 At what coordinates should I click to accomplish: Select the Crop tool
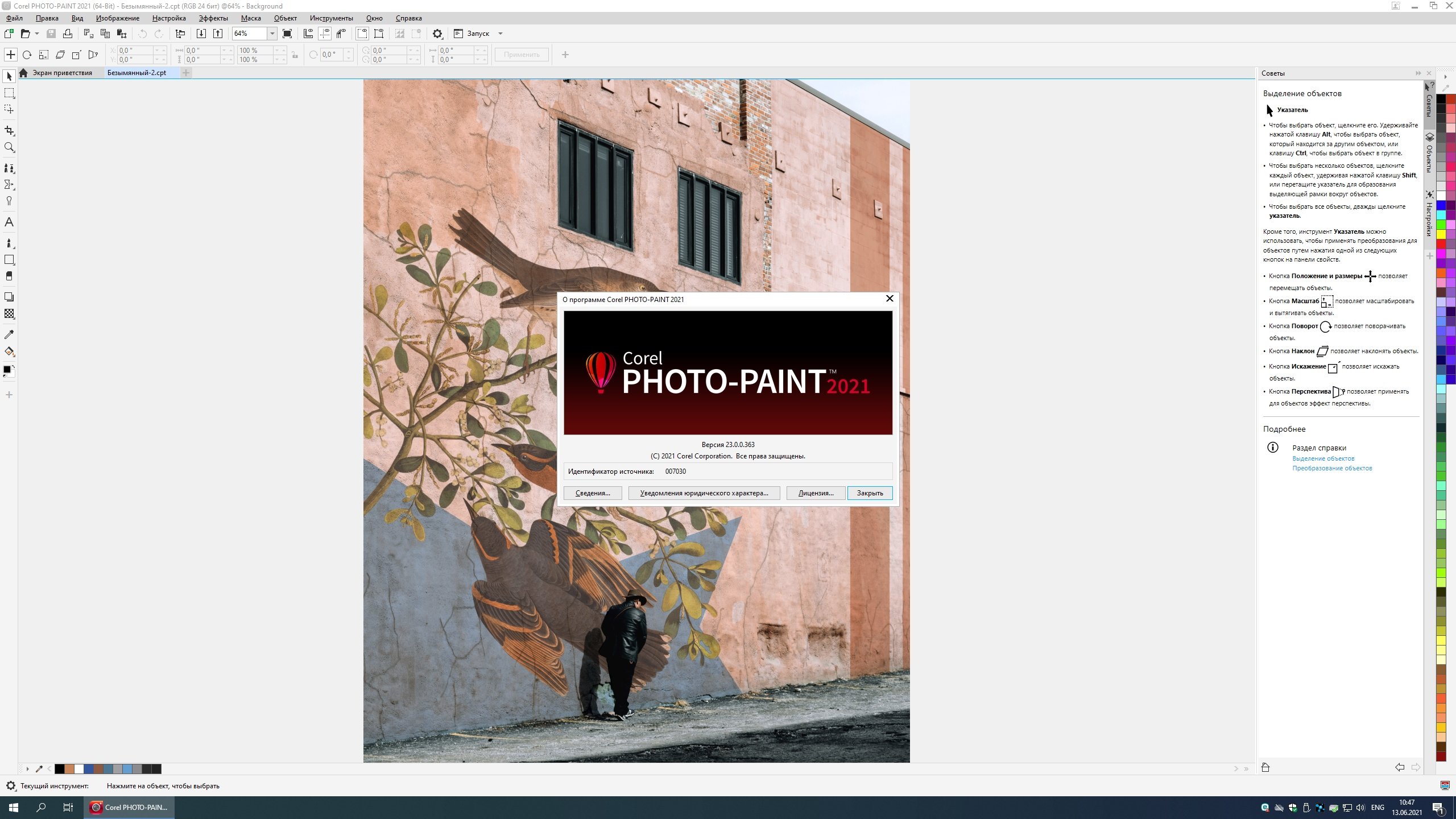(9, 130)
